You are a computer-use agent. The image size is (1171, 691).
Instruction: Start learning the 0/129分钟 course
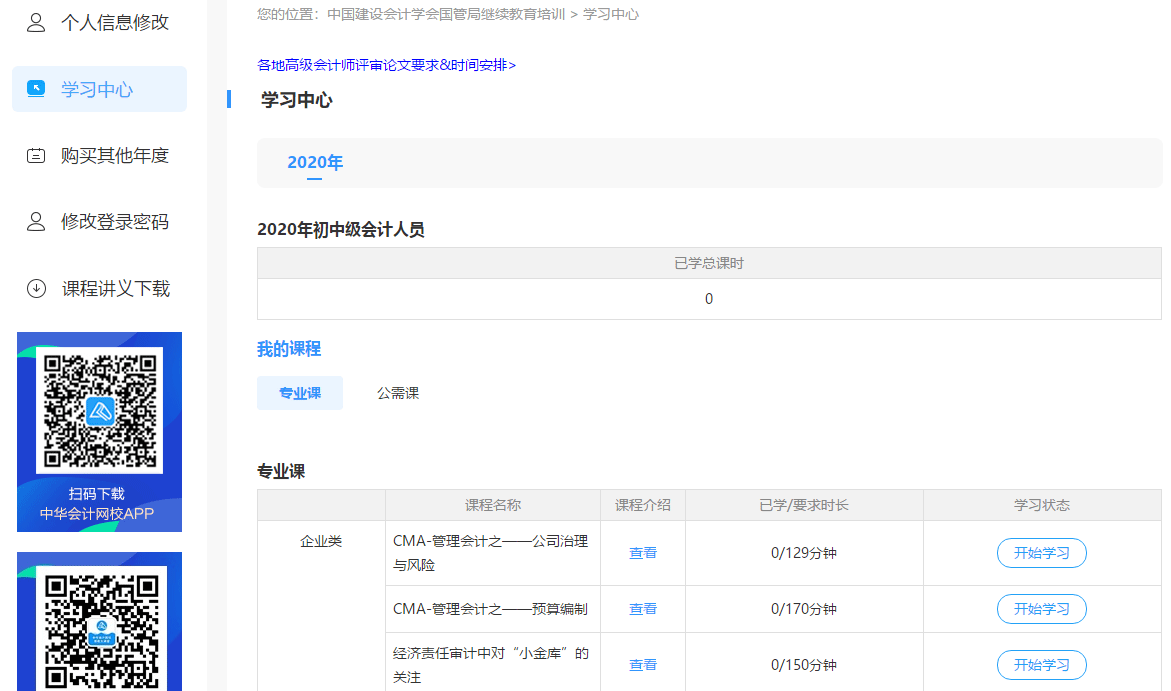(x=1041, y=553)
